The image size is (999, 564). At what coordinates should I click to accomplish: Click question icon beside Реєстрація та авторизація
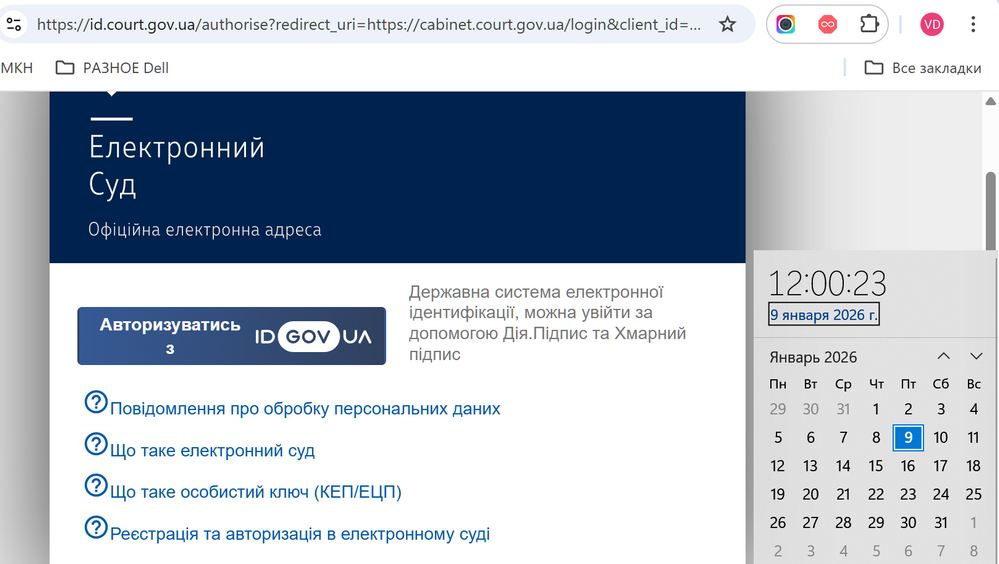[96, 527]
